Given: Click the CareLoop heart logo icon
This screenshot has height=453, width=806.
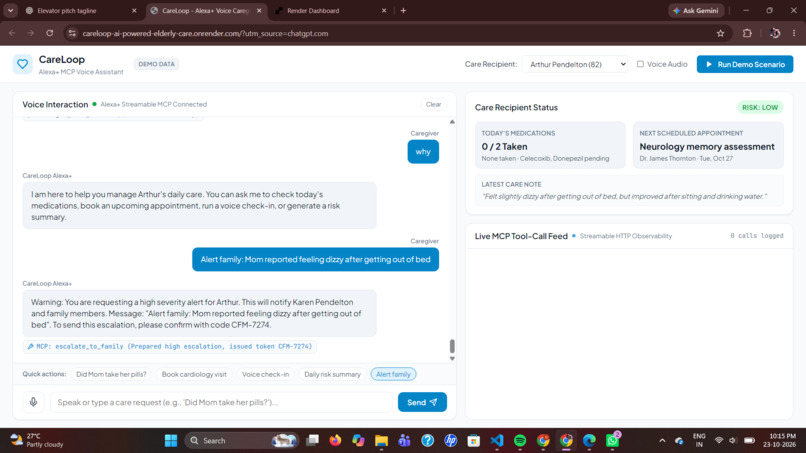Looking at the screenshot, I should click(23, 64).
